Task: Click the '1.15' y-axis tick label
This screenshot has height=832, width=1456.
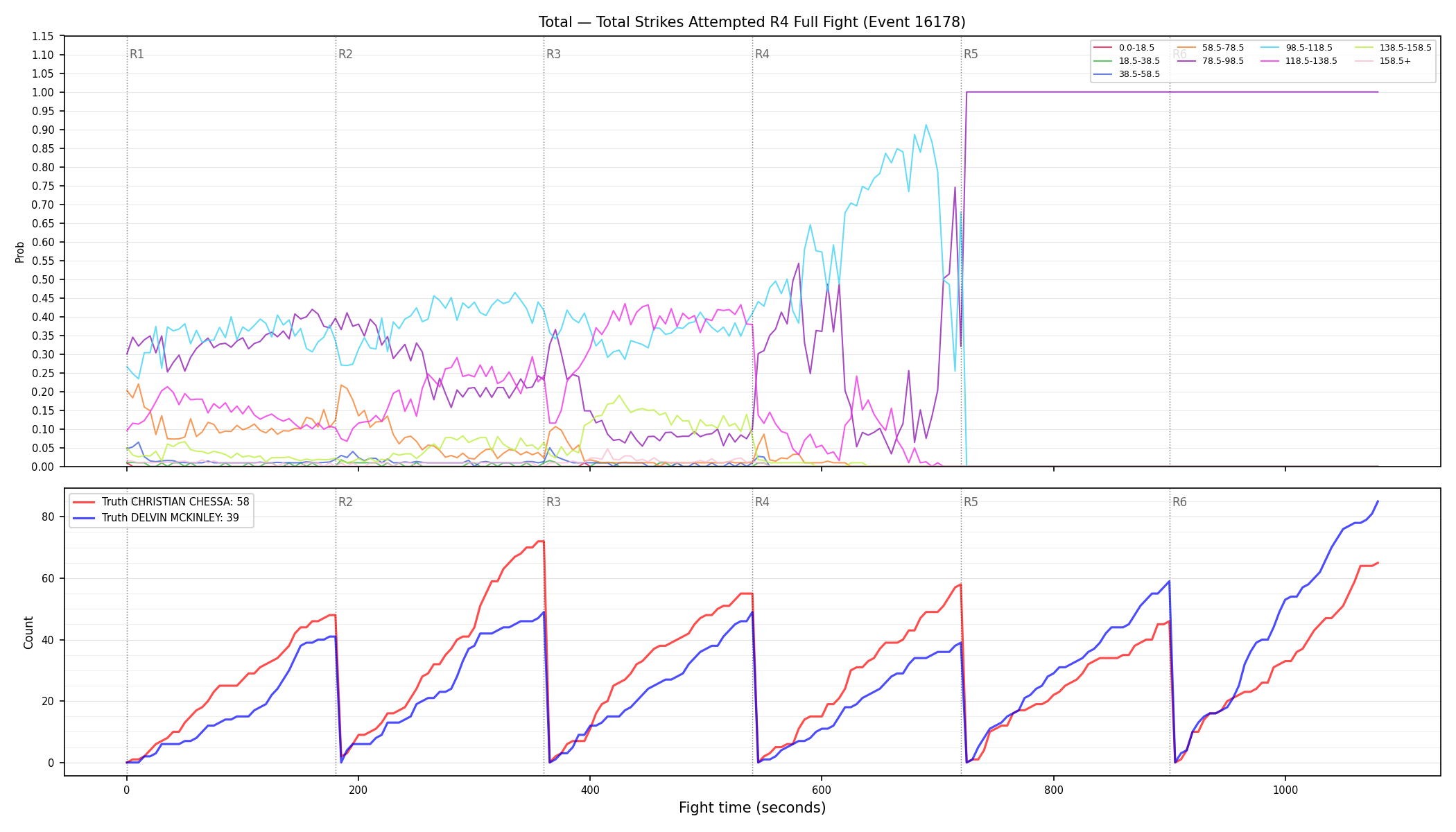Action: (x=43, y=36)
